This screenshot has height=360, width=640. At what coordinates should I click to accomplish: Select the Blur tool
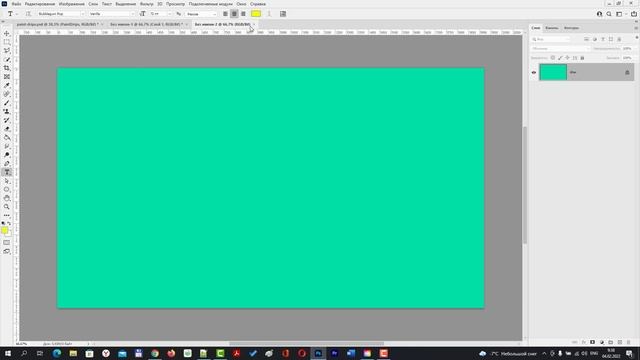(x=7, y=146)
